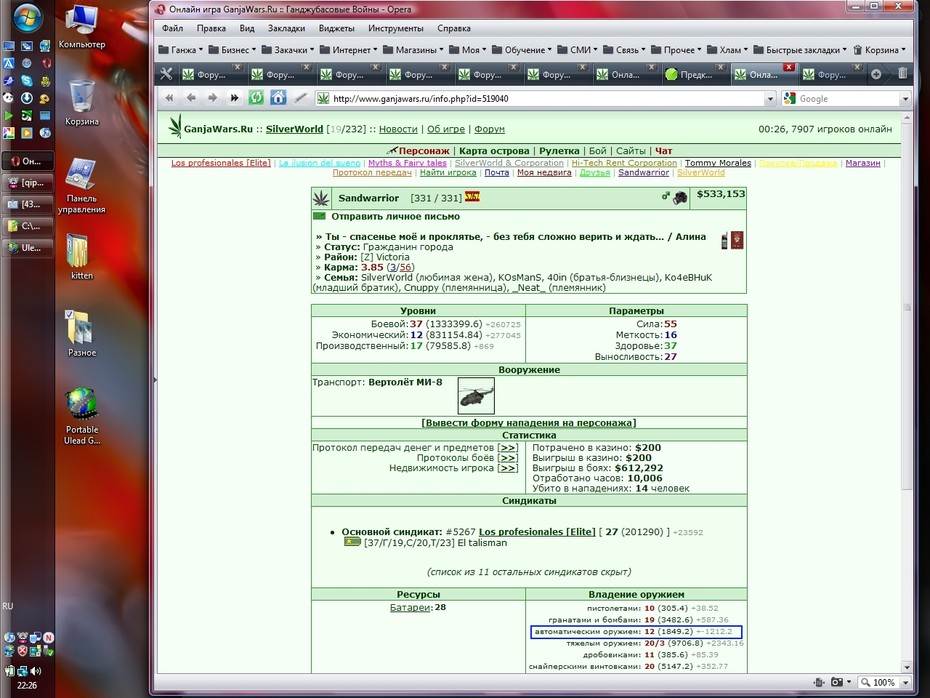The width and height of the screenshot is (930, 698).
Task: Open a new tab with the plus icon
Action: tap(876, 74)
